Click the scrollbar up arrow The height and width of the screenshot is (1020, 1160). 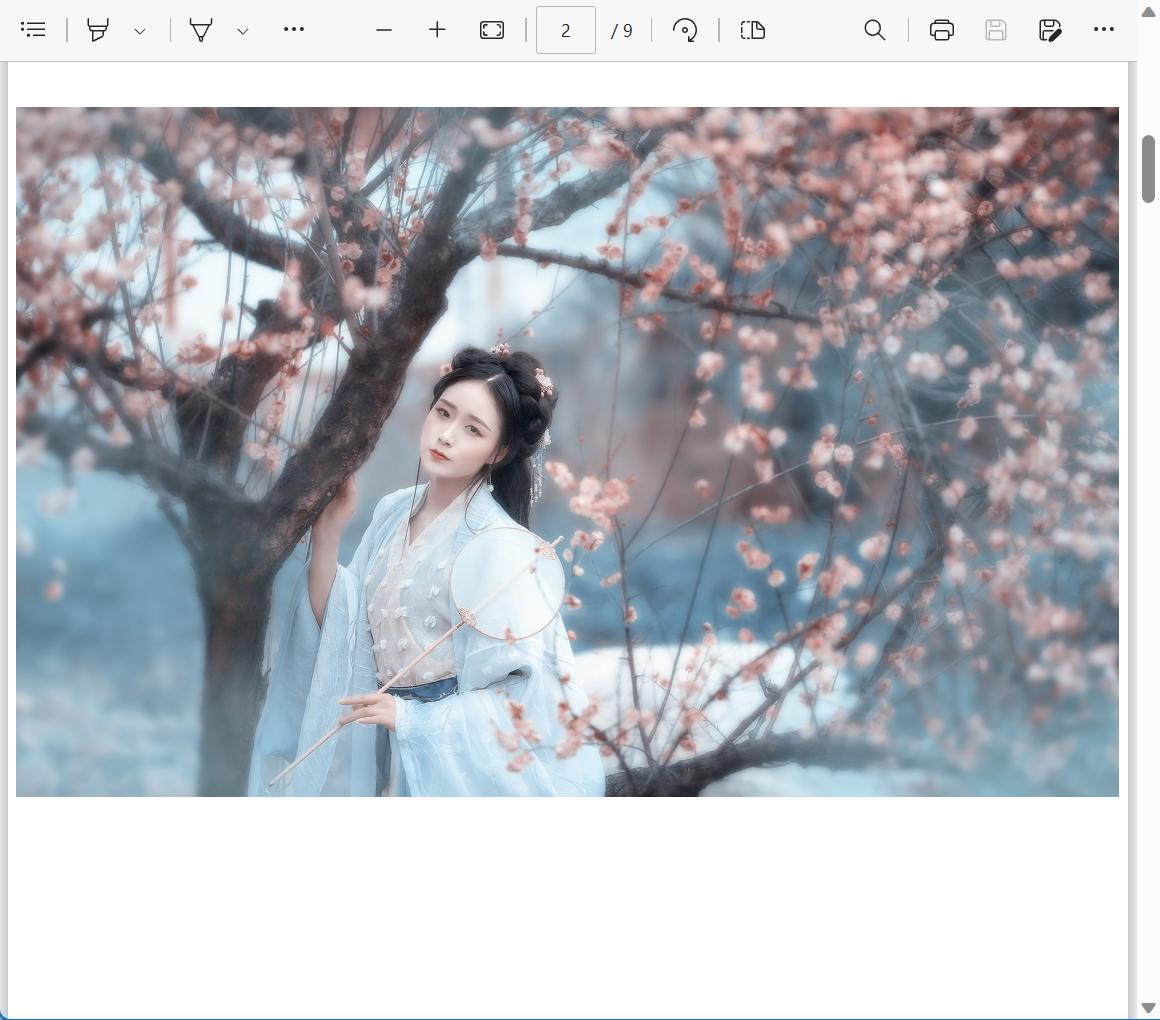pos(1148,12)
